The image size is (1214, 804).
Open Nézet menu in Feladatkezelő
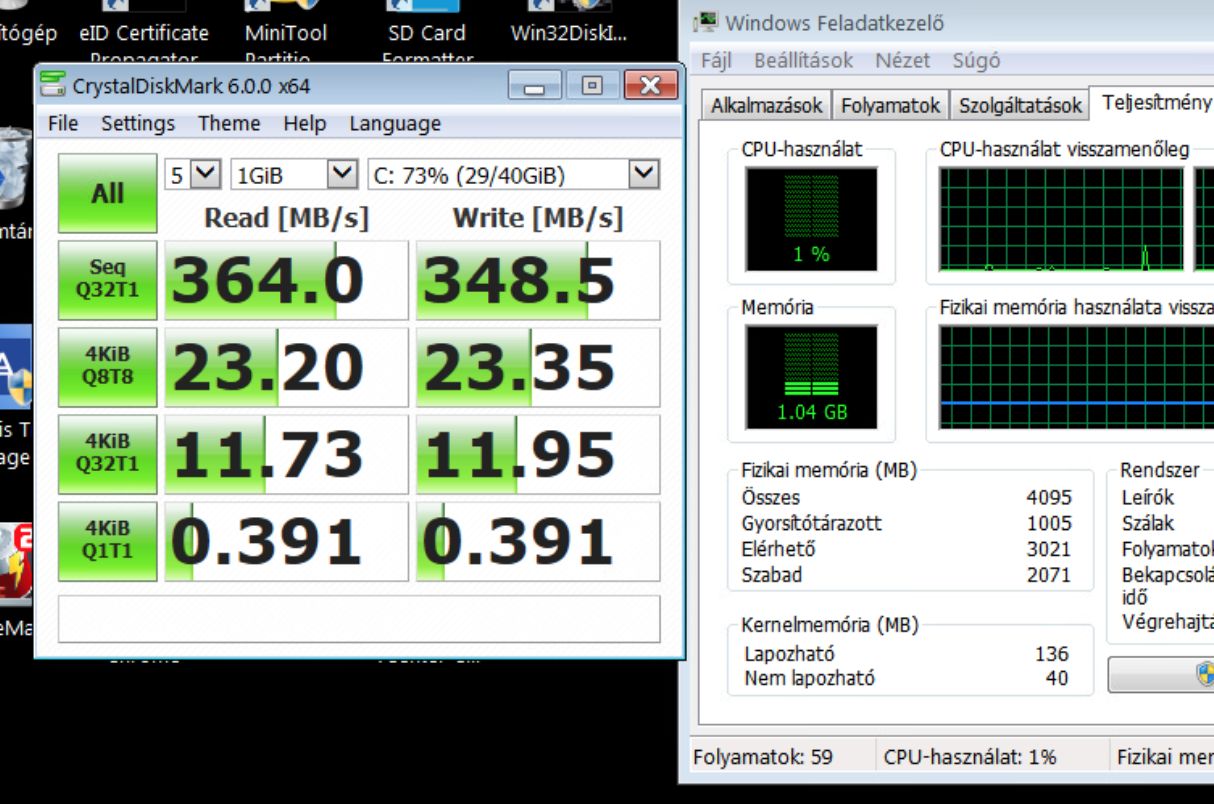(x=902, y=60)
